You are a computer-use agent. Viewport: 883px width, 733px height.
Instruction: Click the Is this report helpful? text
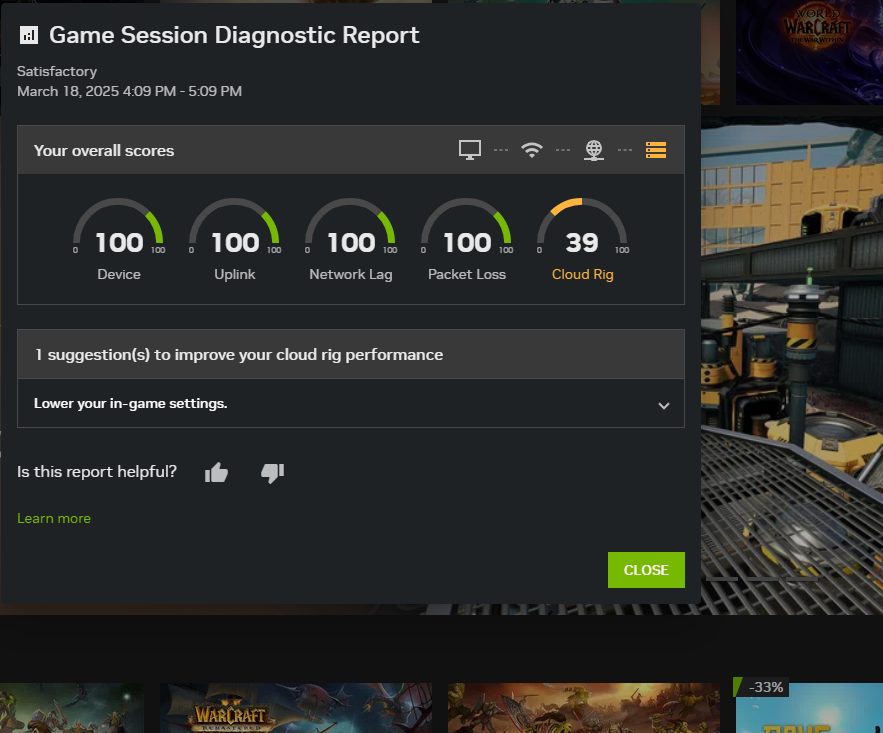click(x=97, y=471)
